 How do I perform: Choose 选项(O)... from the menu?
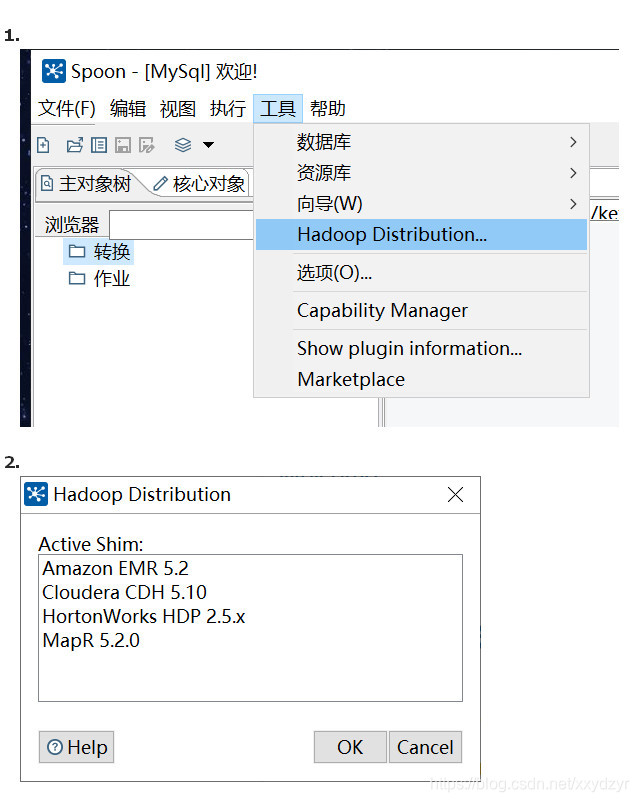[x=421, y=273]
